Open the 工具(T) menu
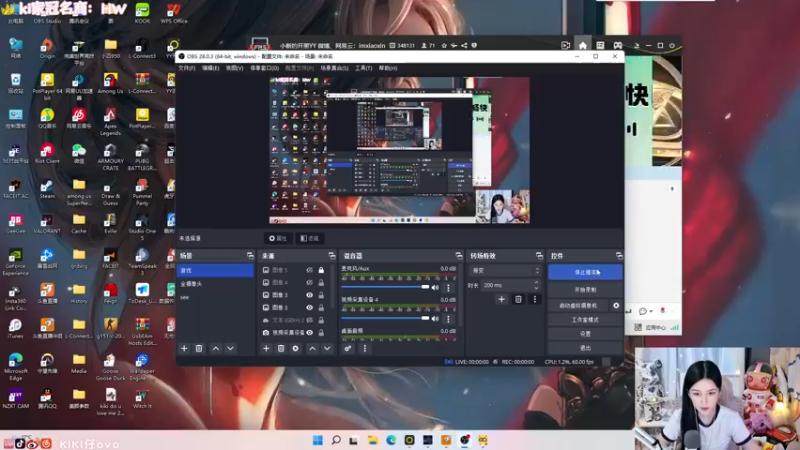The image size is (800, 450). 363,68
